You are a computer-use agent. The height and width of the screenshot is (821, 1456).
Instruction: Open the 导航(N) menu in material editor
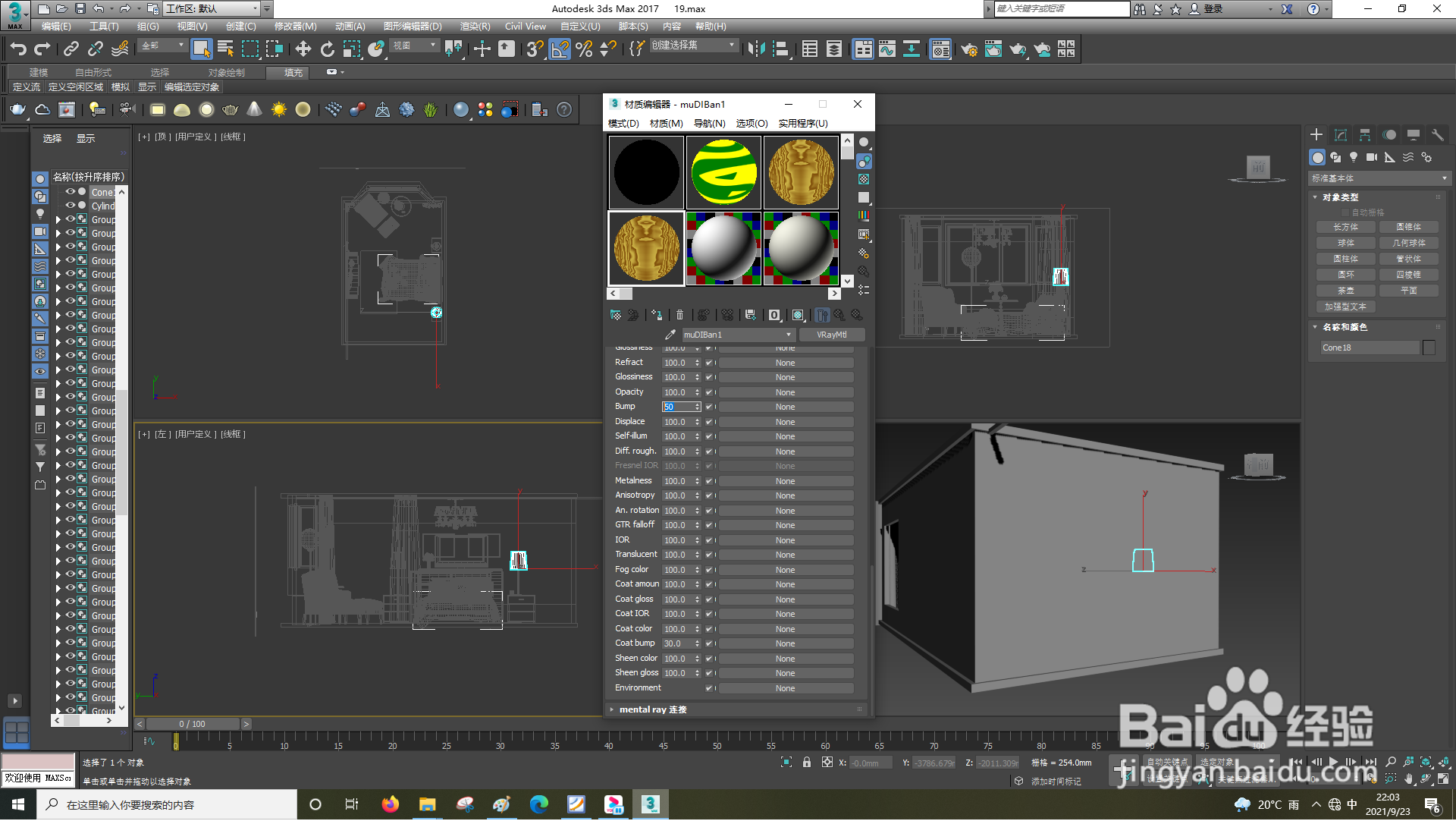click(x=709, y=124)
